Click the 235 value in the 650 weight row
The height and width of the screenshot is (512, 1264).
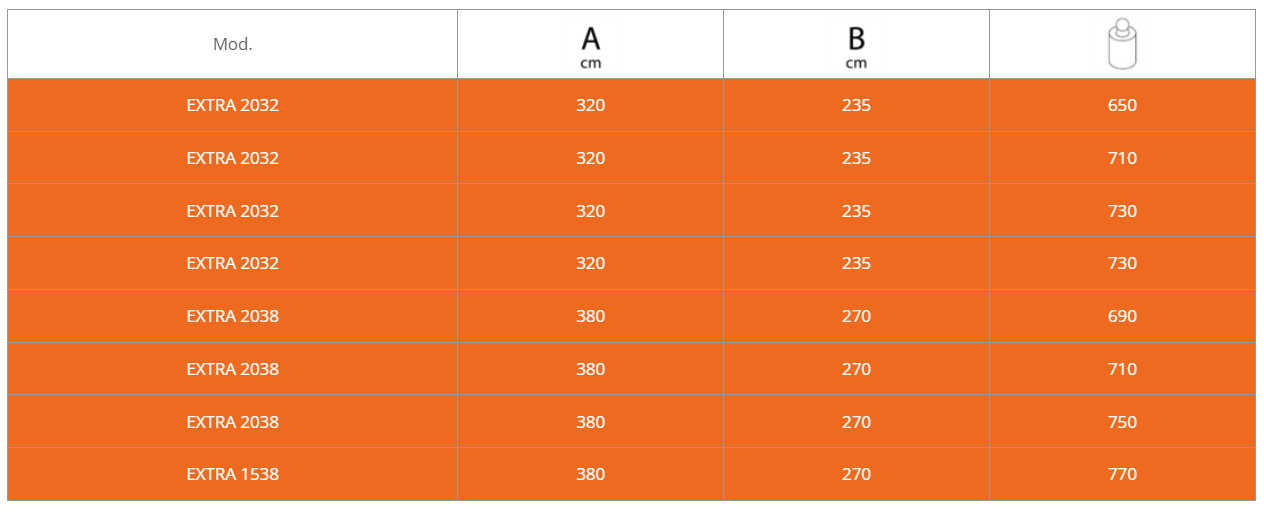point(856,105)
